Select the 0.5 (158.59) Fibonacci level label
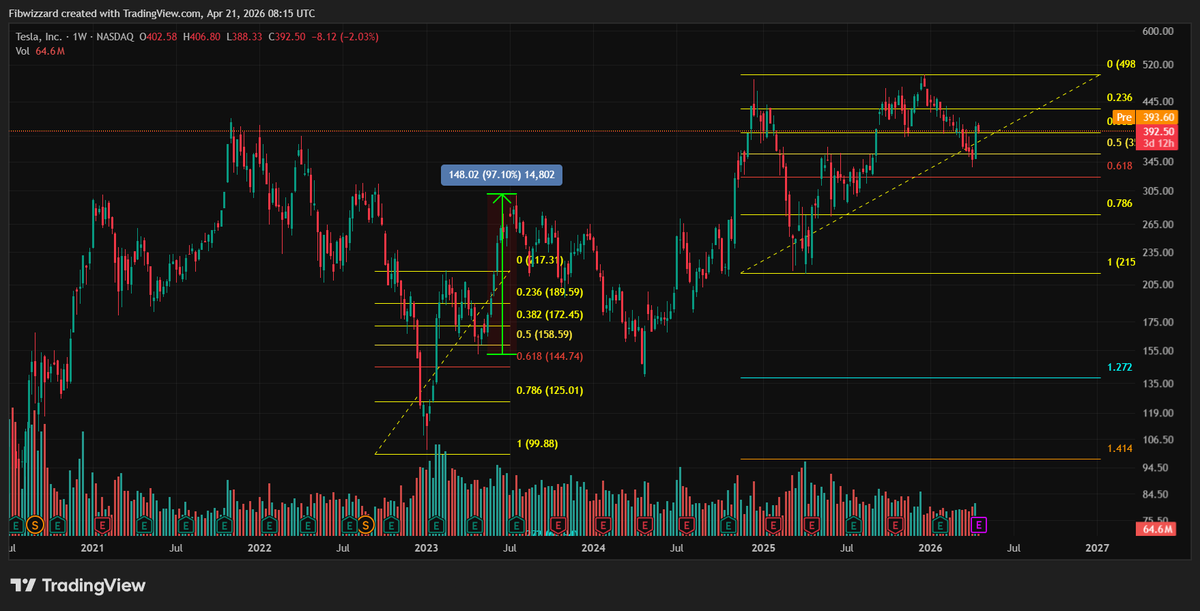1200x611 pixels. tap(545, 334)
